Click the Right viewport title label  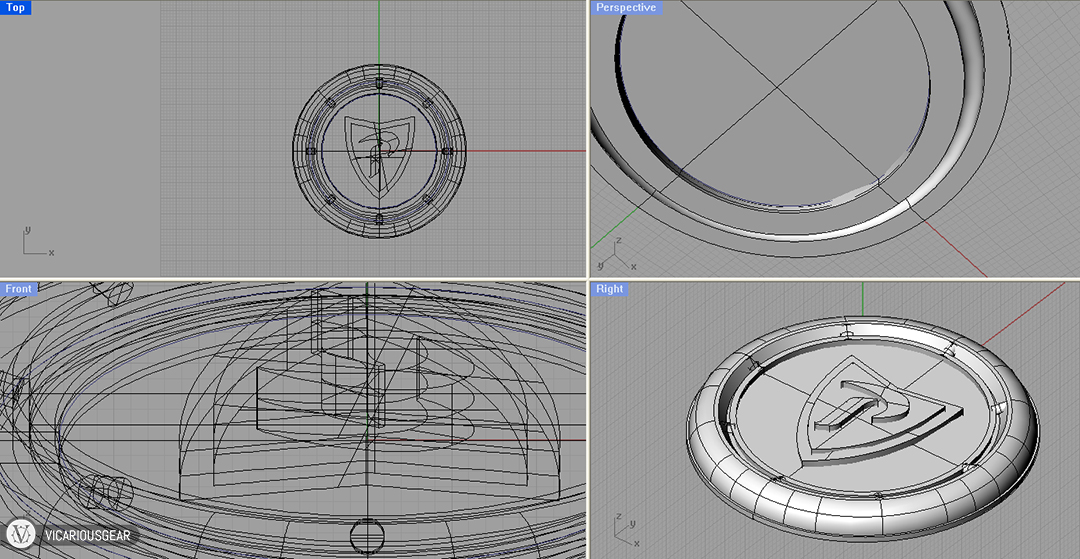pyautogui.click(x=609, y=289)
